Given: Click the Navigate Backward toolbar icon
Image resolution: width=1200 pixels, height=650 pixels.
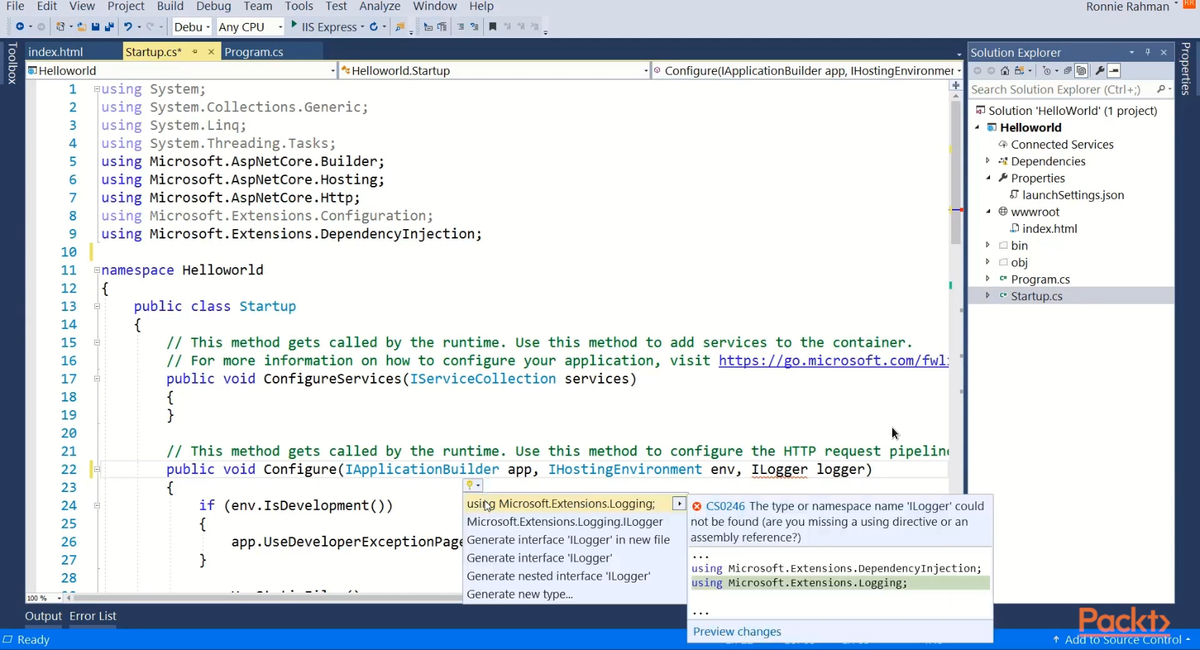Looking at the screenshot, I should tap(19, 26).
